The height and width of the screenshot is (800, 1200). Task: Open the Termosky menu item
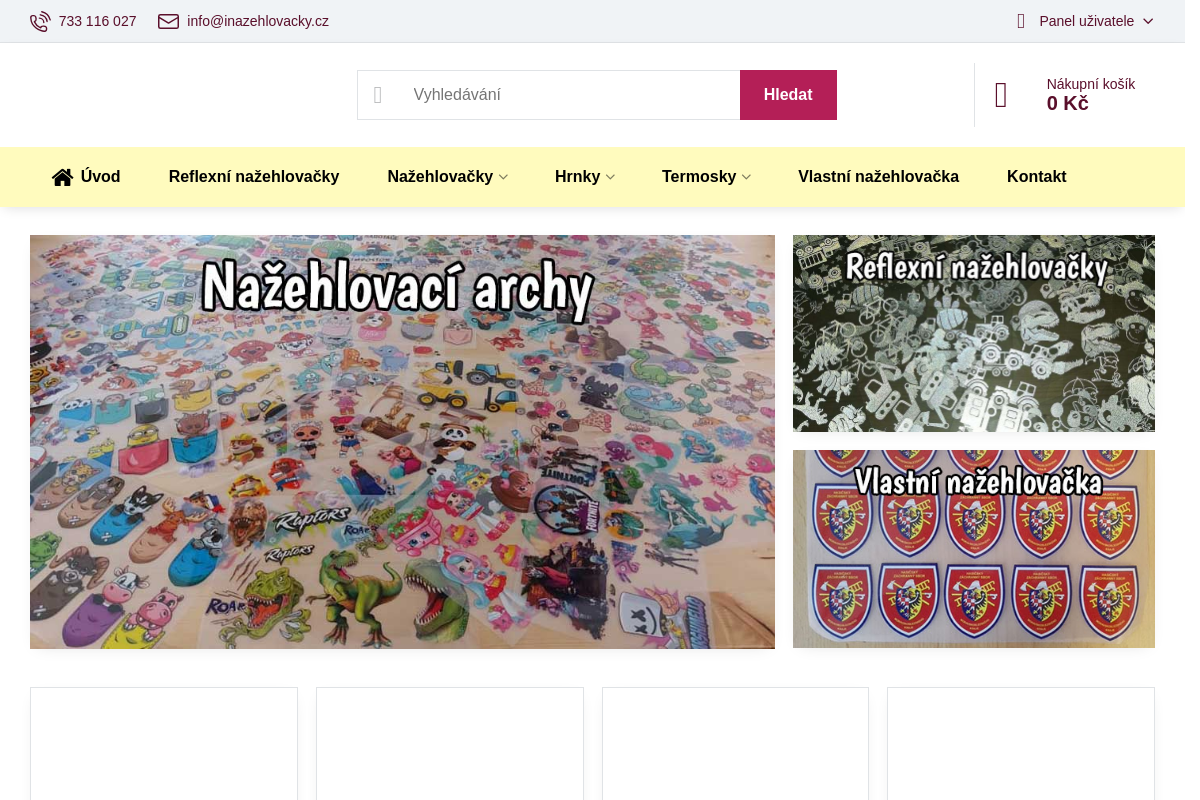[699, 176]
